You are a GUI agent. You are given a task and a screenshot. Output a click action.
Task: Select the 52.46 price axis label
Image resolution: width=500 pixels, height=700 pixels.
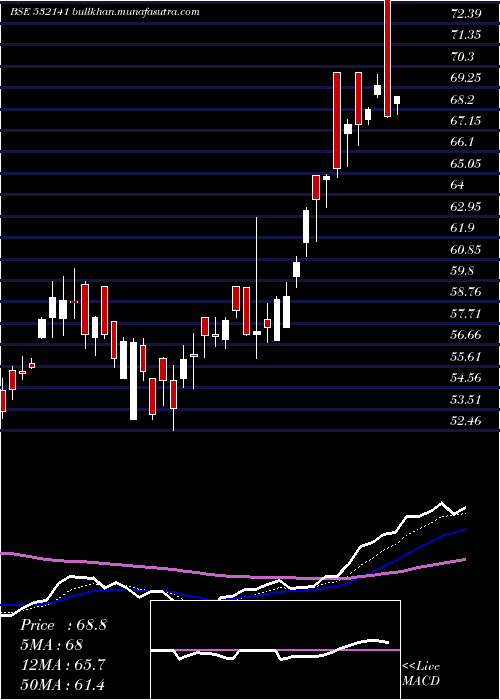click(x=466, y=421)
